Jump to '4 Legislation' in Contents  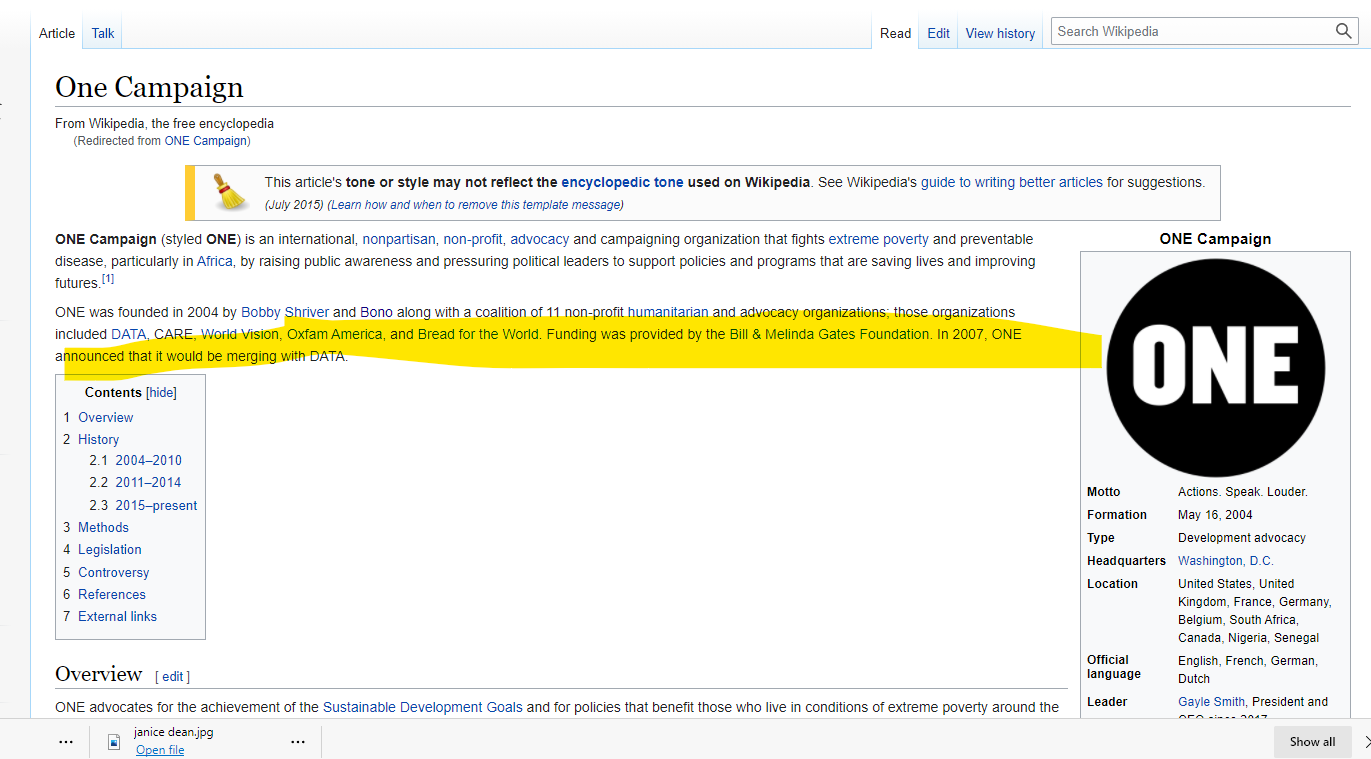coord(102,549)
